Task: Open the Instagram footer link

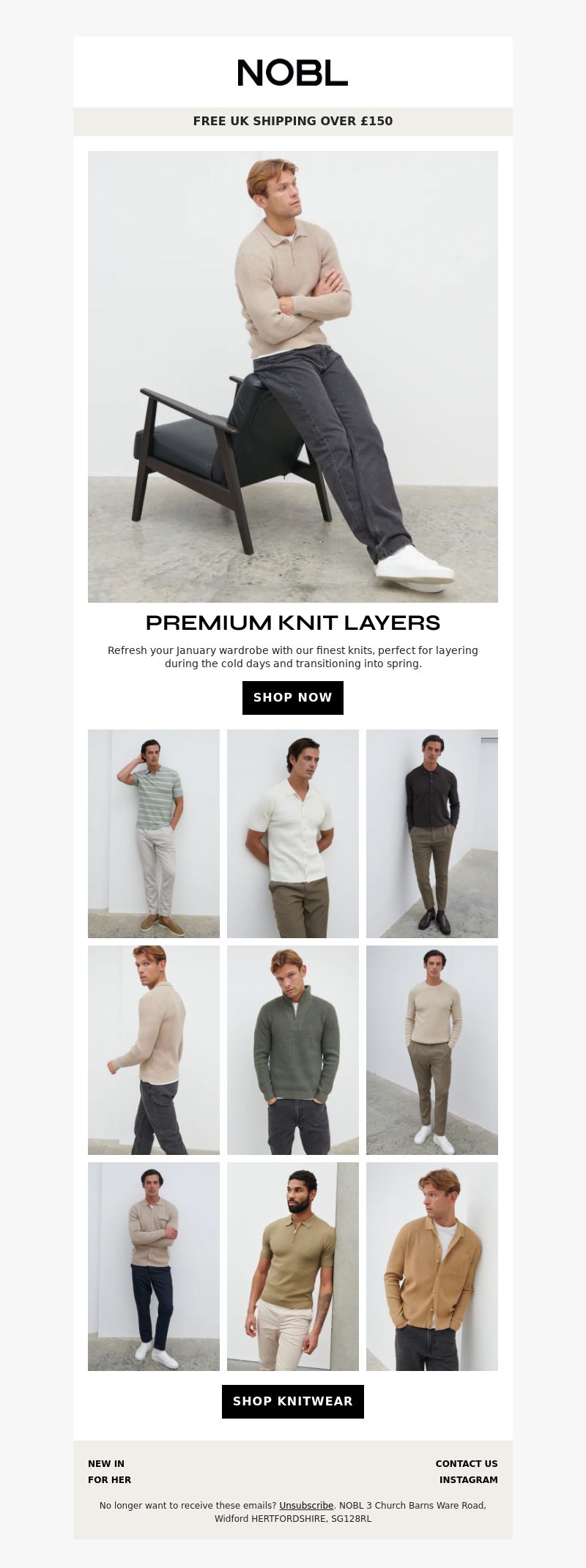Action: (x=469, y=1479)
